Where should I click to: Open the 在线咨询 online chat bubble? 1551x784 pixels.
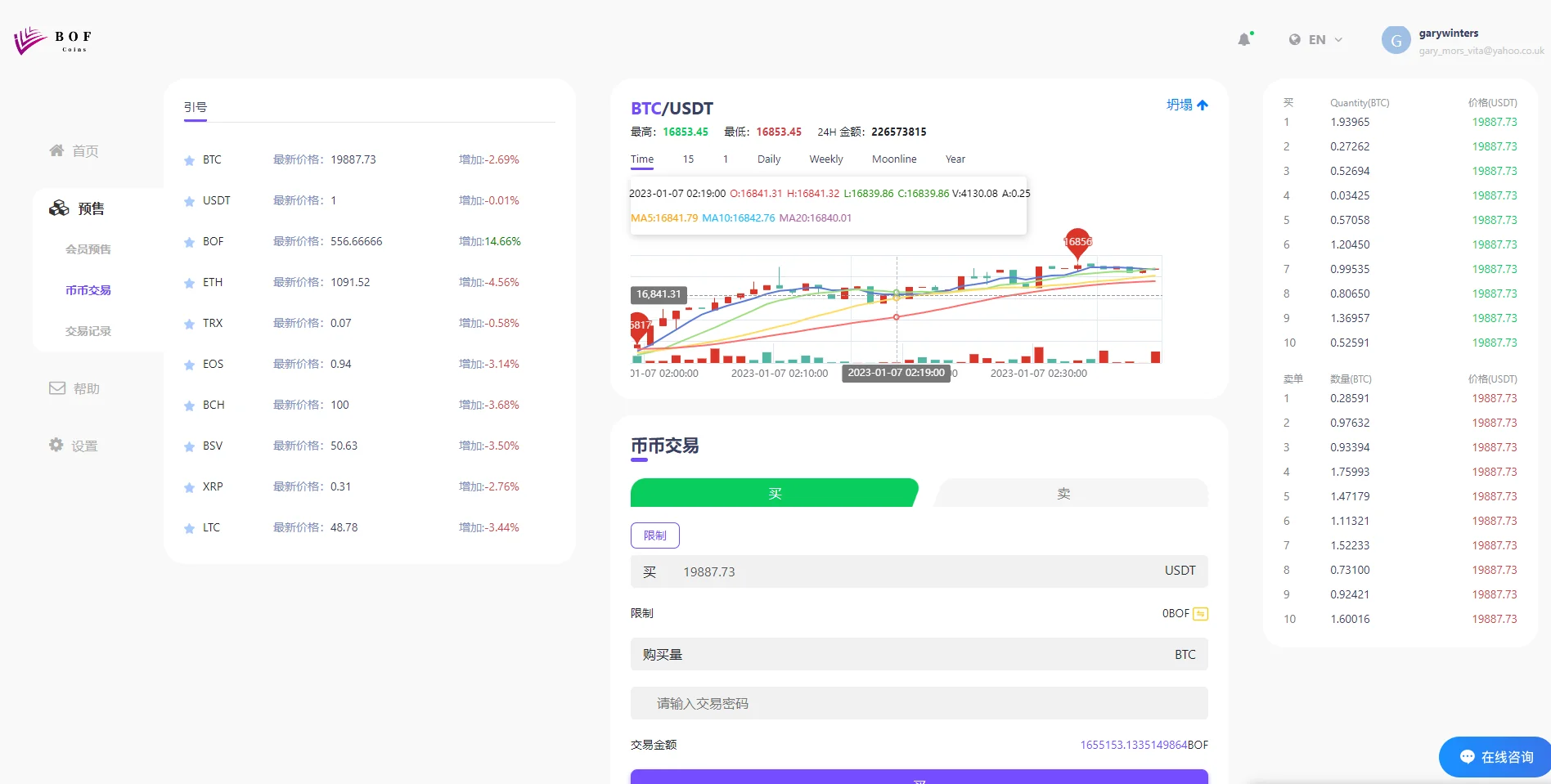(1495, 757)
